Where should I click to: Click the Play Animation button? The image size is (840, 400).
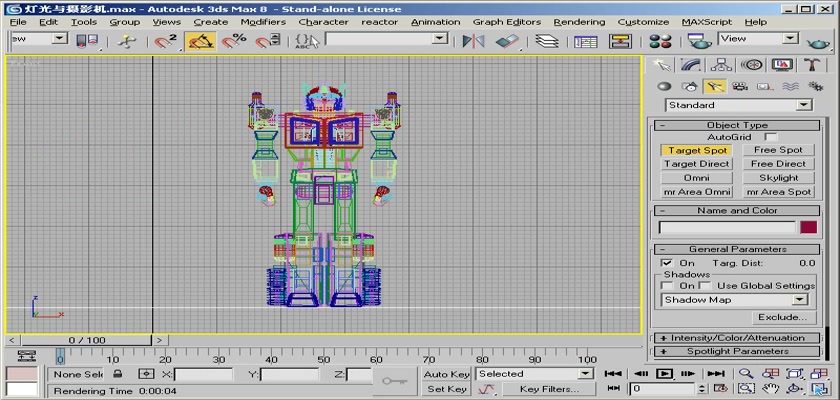[664, 374]
